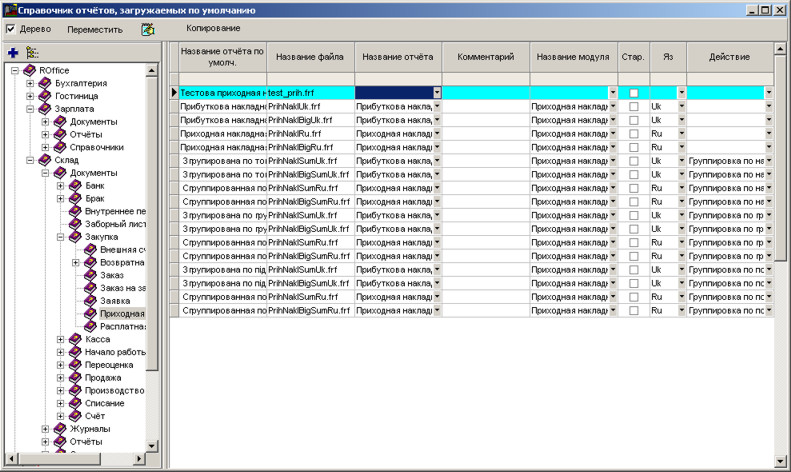Check Стар. box in test_prih.frf row
The height and width of the screenshot is (472, 791).
coord(633,93)
